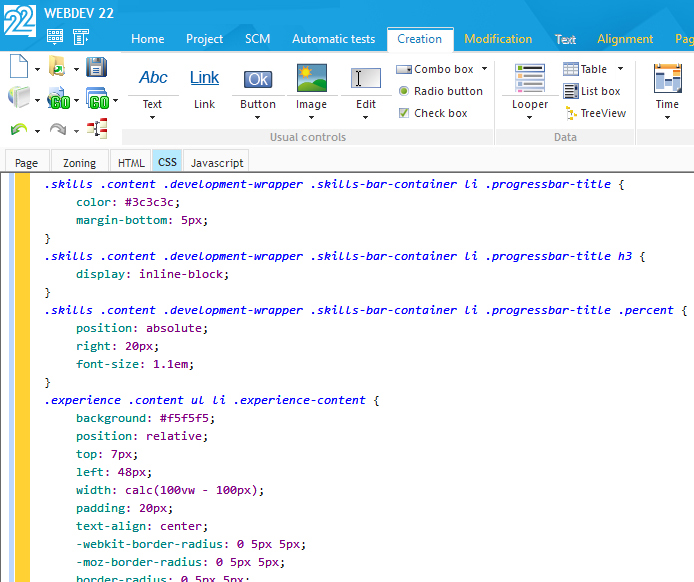Expand the Text control dropdown arrow
The width and height of the screenshot is (694, 582).
(152, 118)
